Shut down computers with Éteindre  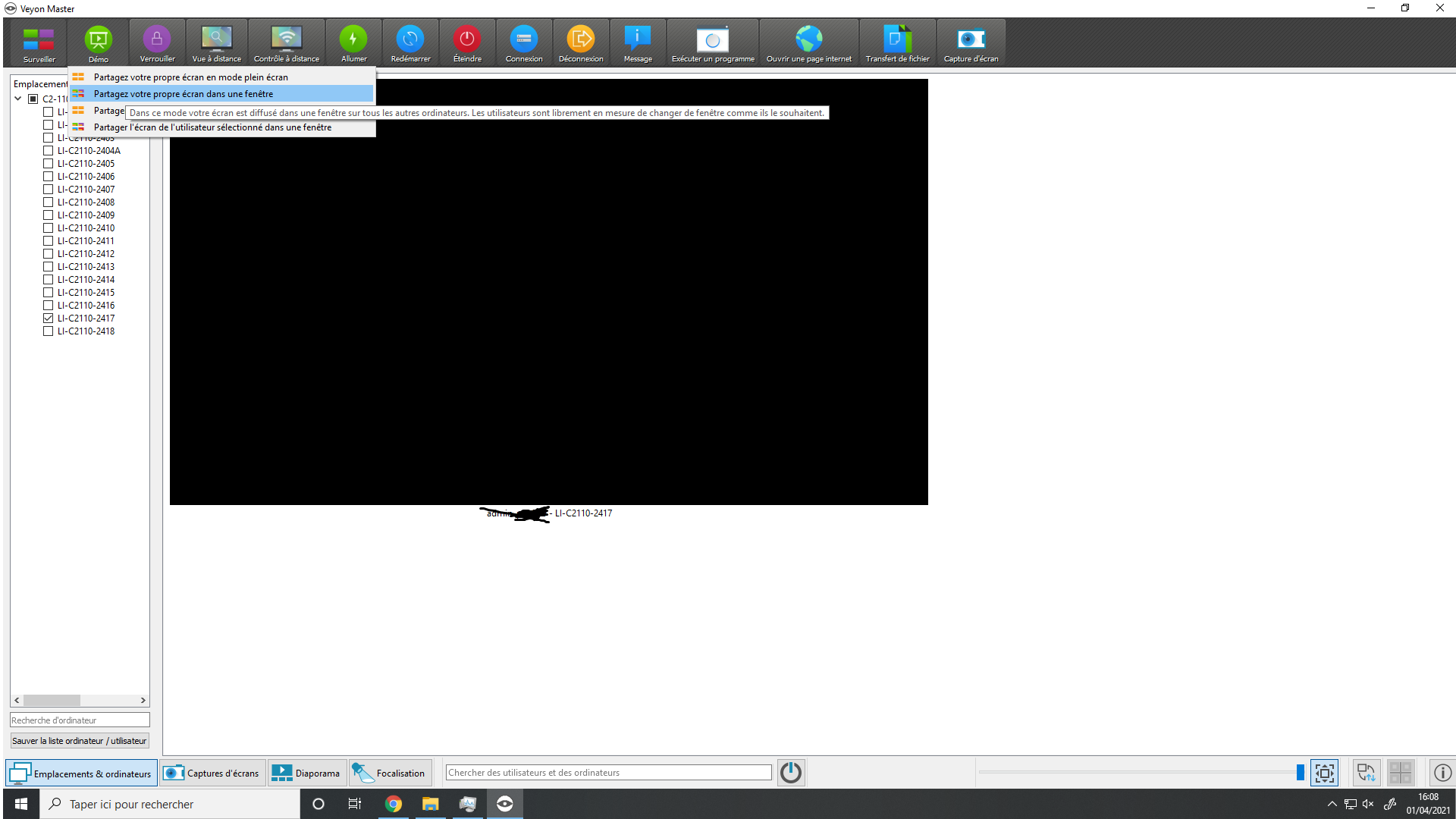pyautogui.click(x=467, y=43)
